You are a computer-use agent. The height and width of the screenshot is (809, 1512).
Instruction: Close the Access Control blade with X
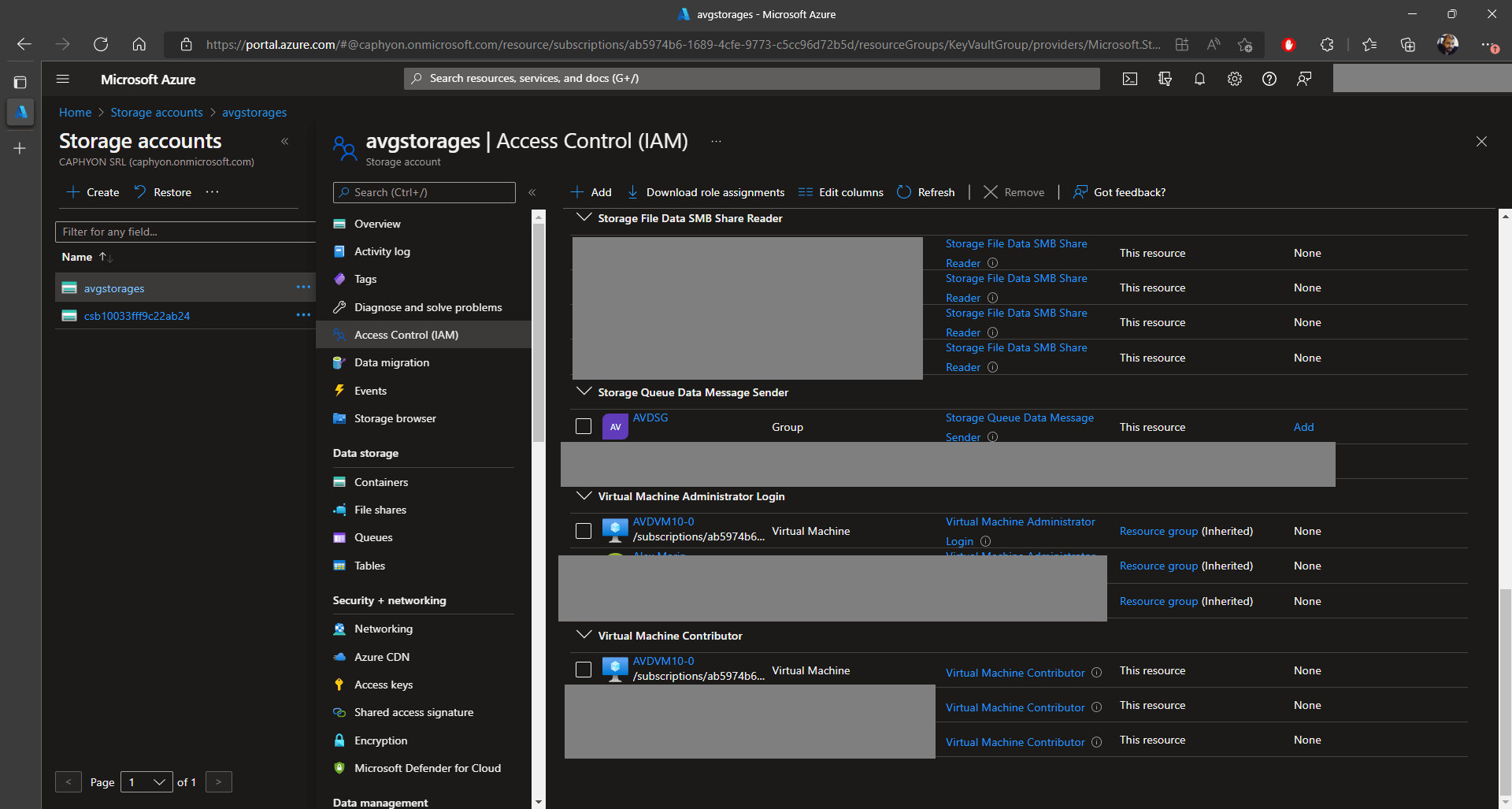coord(1481,142)
